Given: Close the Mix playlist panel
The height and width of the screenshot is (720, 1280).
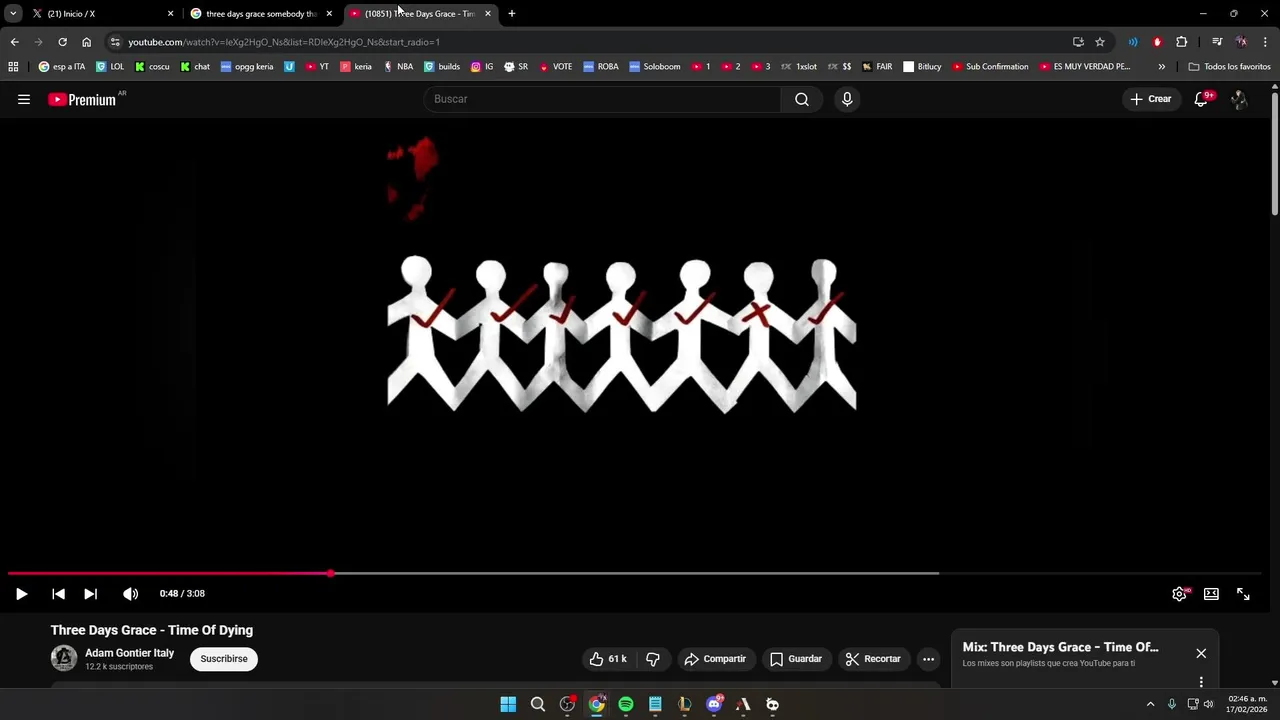Looking at the screenshot, I should 1201,653.
